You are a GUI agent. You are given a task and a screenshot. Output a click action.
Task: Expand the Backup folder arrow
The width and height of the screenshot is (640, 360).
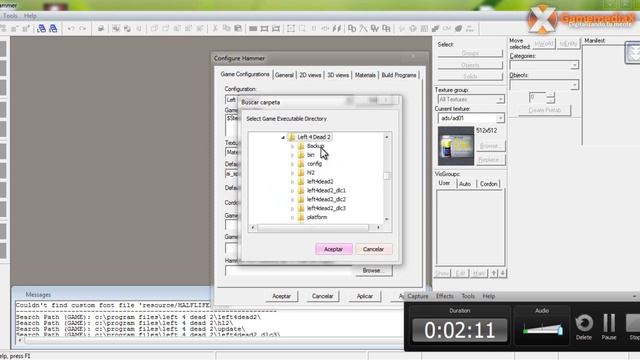click(292, 146)
